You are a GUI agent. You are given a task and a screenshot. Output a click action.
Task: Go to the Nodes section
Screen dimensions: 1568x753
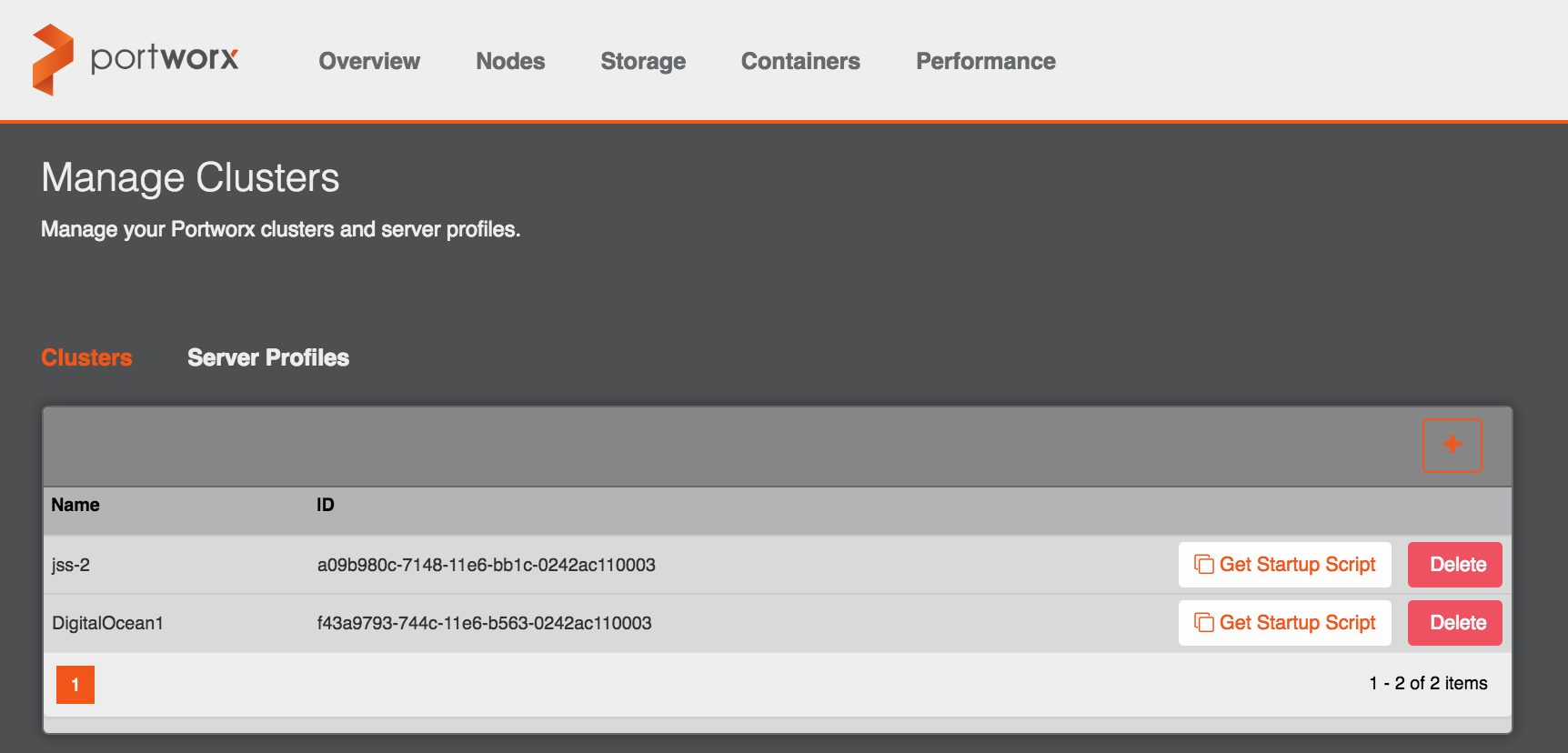510,61
